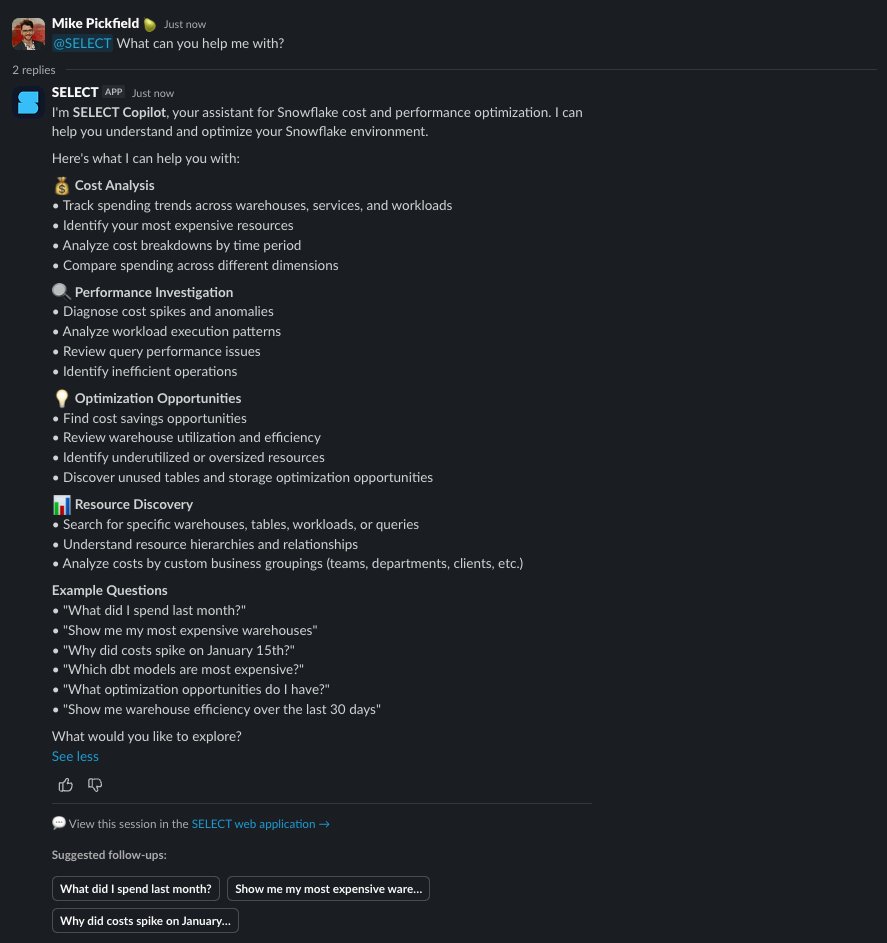Click the label emoji beside Mike Pickfield's name
Viewport: 887px width, 943px height.
click(149, 23)
